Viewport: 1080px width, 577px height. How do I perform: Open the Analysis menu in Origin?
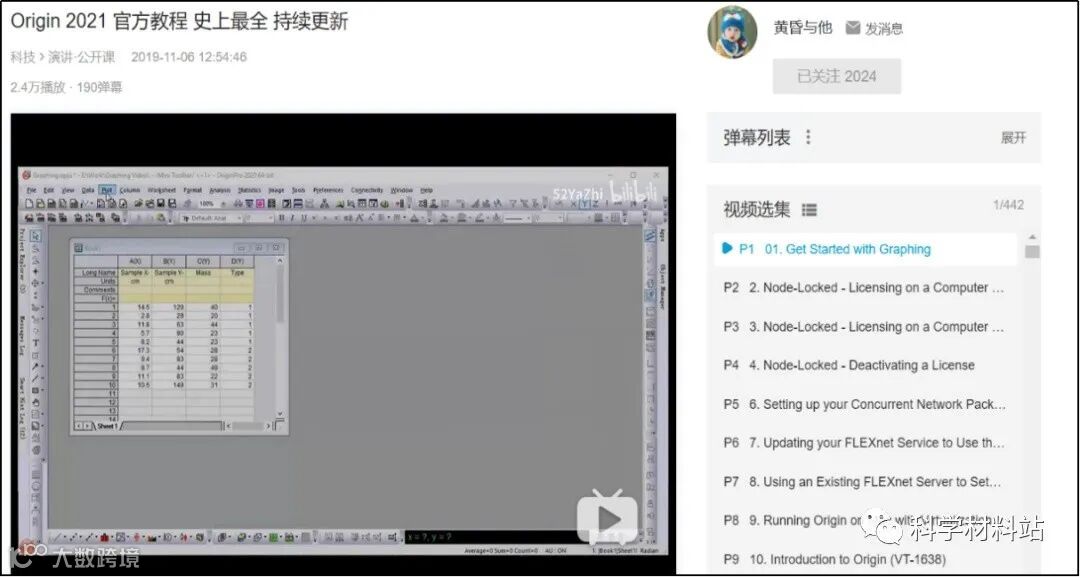(x=220, y=190)
